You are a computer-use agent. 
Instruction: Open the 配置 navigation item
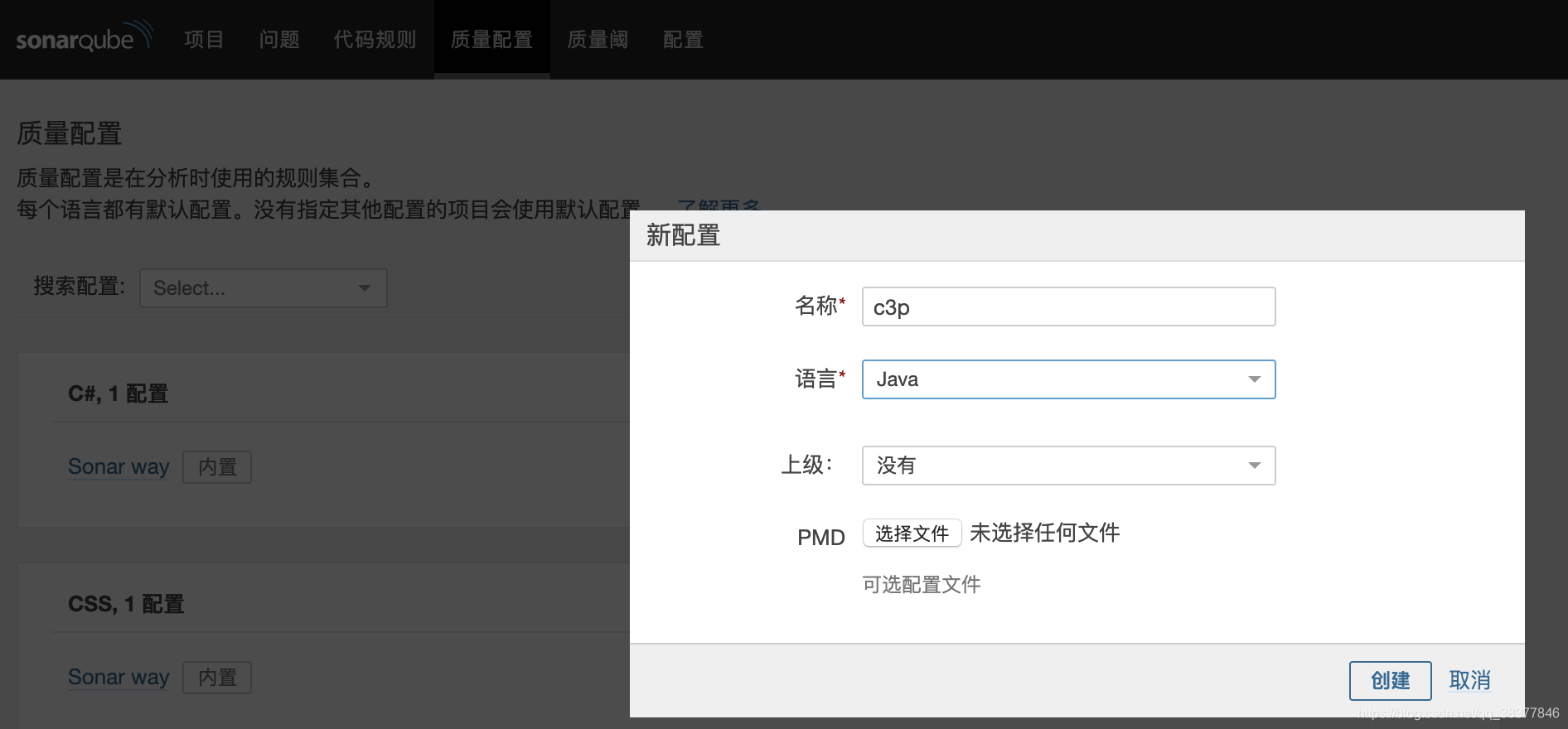click(x=683, y=40)
